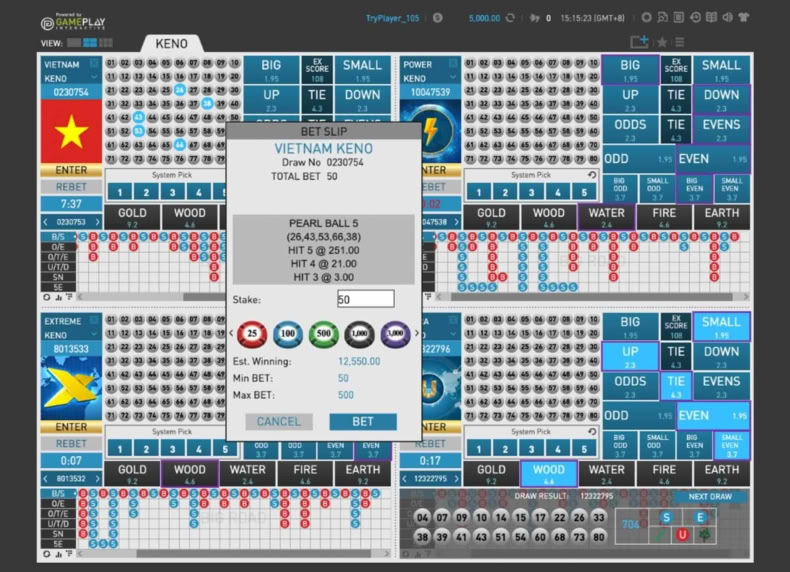Go to previous draw before 8013532

click(x=46, y=478)
